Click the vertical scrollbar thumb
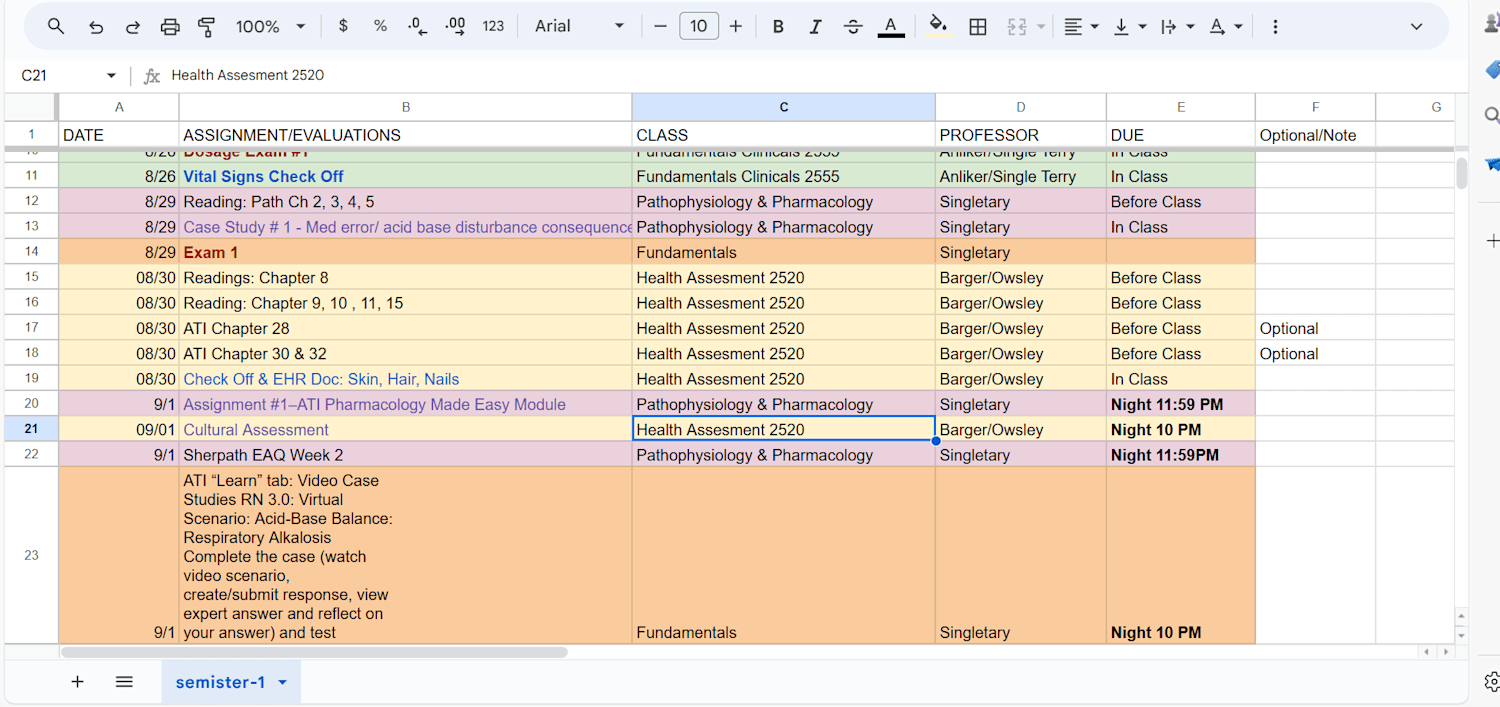Viewport: 1500px width, 707px height. (1461, 172)
